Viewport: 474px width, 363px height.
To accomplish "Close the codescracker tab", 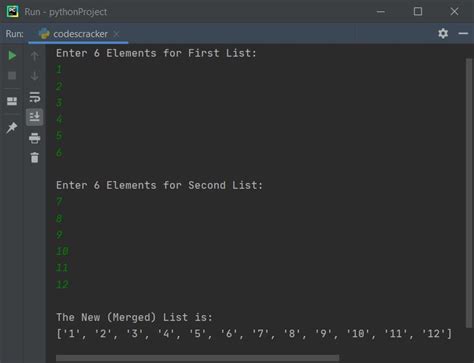I will 116,34.
